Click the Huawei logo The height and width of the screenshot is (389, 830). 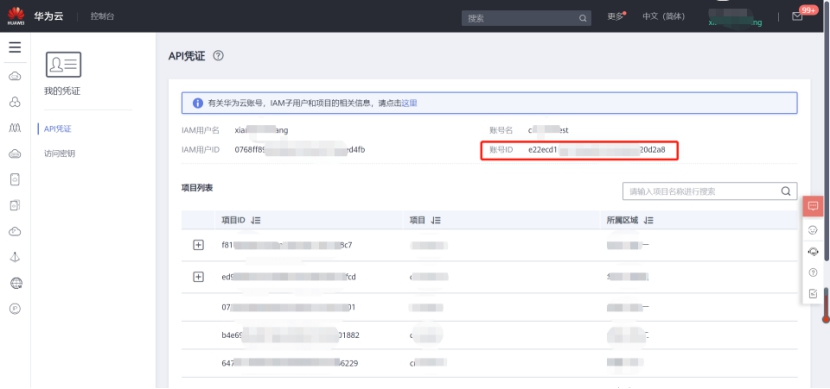tap(16, 16)
